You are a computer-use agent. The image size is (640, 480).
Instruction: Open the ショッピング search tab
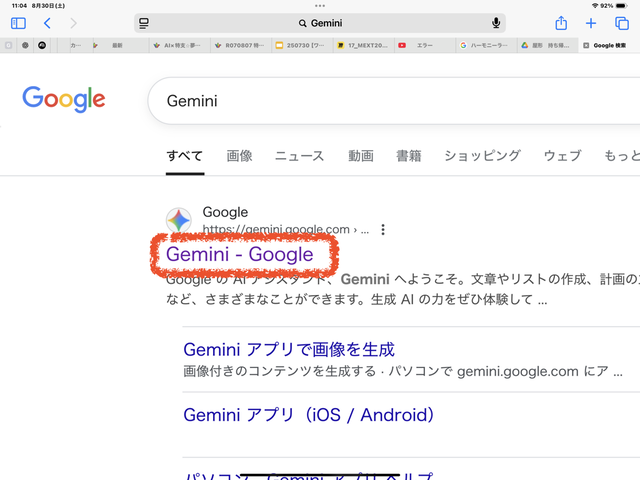482,156
